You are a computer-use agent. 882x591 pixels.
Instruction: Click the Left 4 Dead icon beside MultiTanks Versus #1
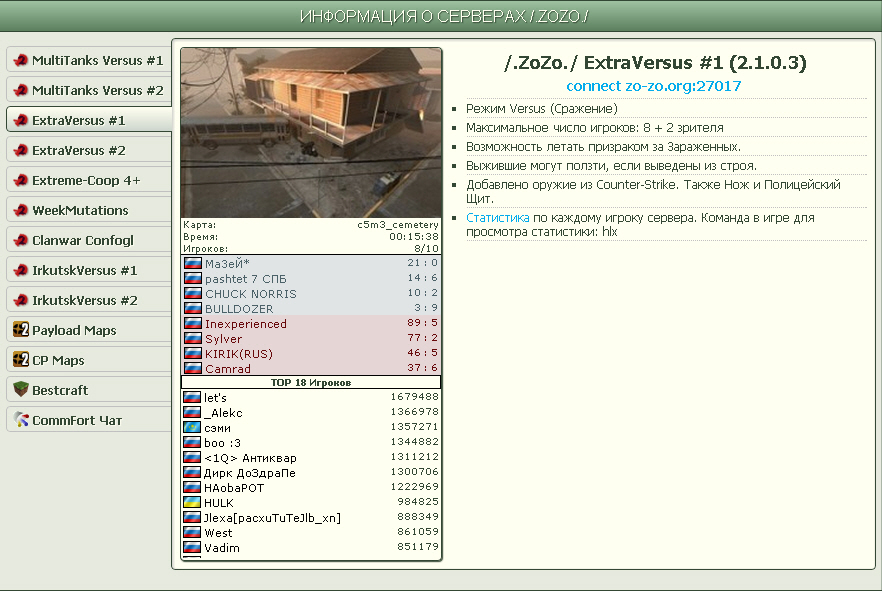click(20, 60)
